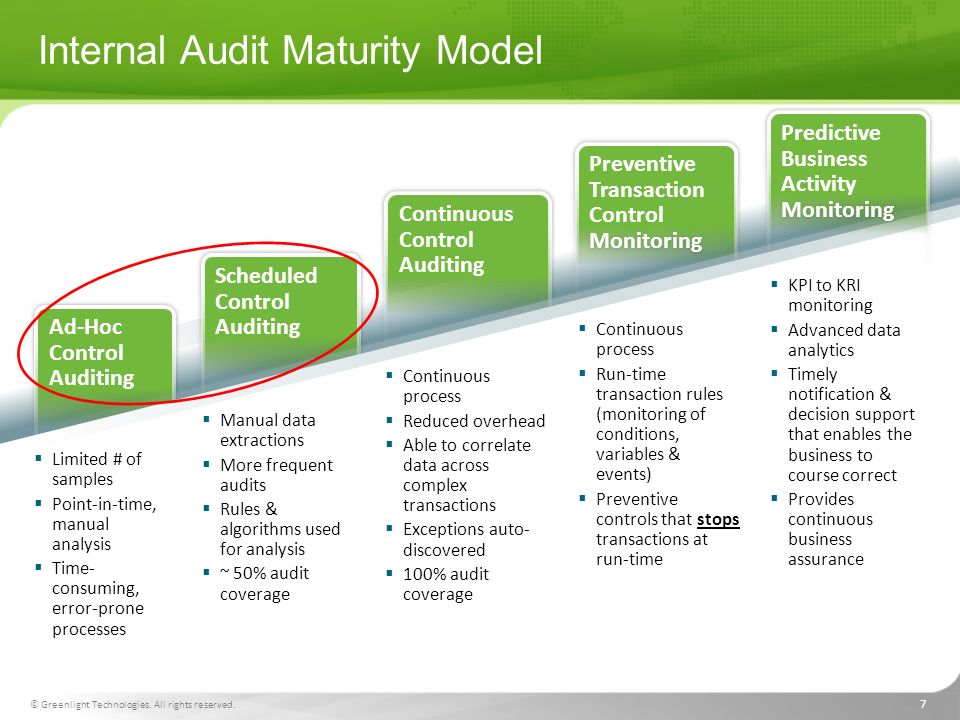Click the Greenlight Technologies copyright footer

(133, 705)
